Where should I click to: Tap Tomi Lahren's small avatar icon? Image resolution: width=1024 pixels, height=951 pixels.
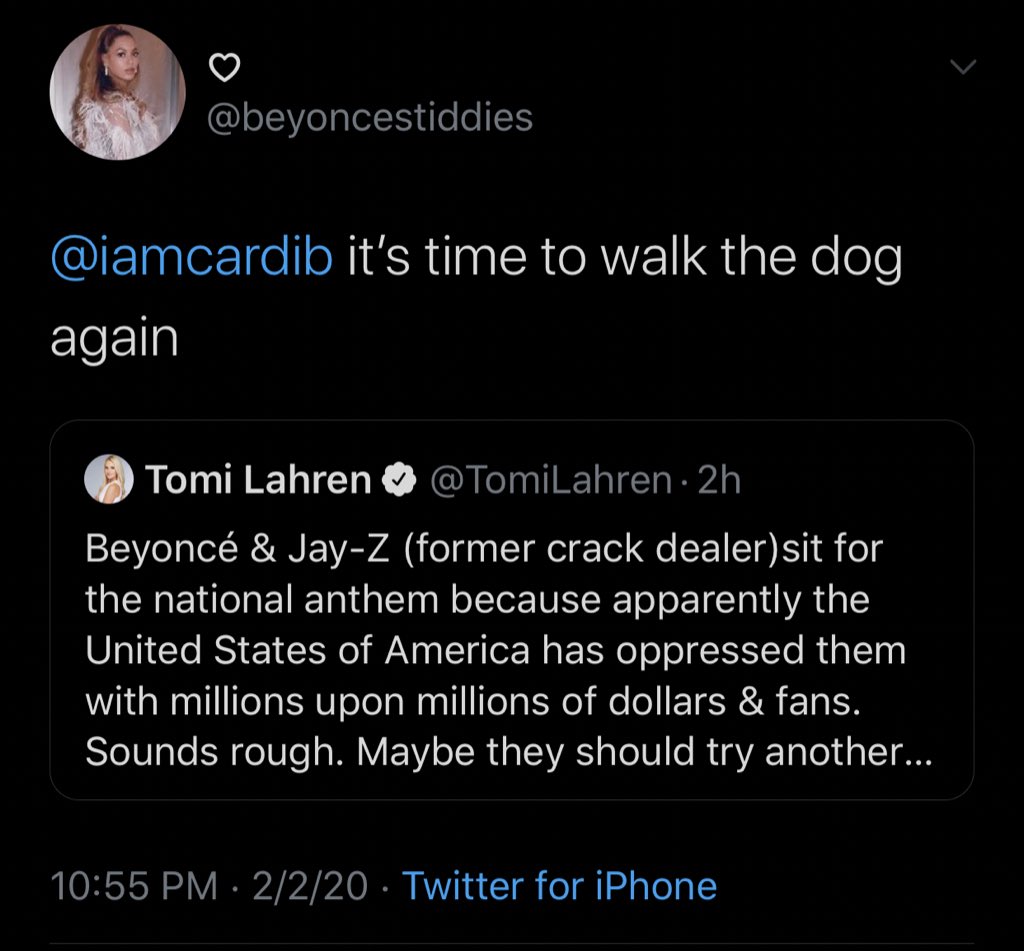pyautogui.click(x=110, y=482)
